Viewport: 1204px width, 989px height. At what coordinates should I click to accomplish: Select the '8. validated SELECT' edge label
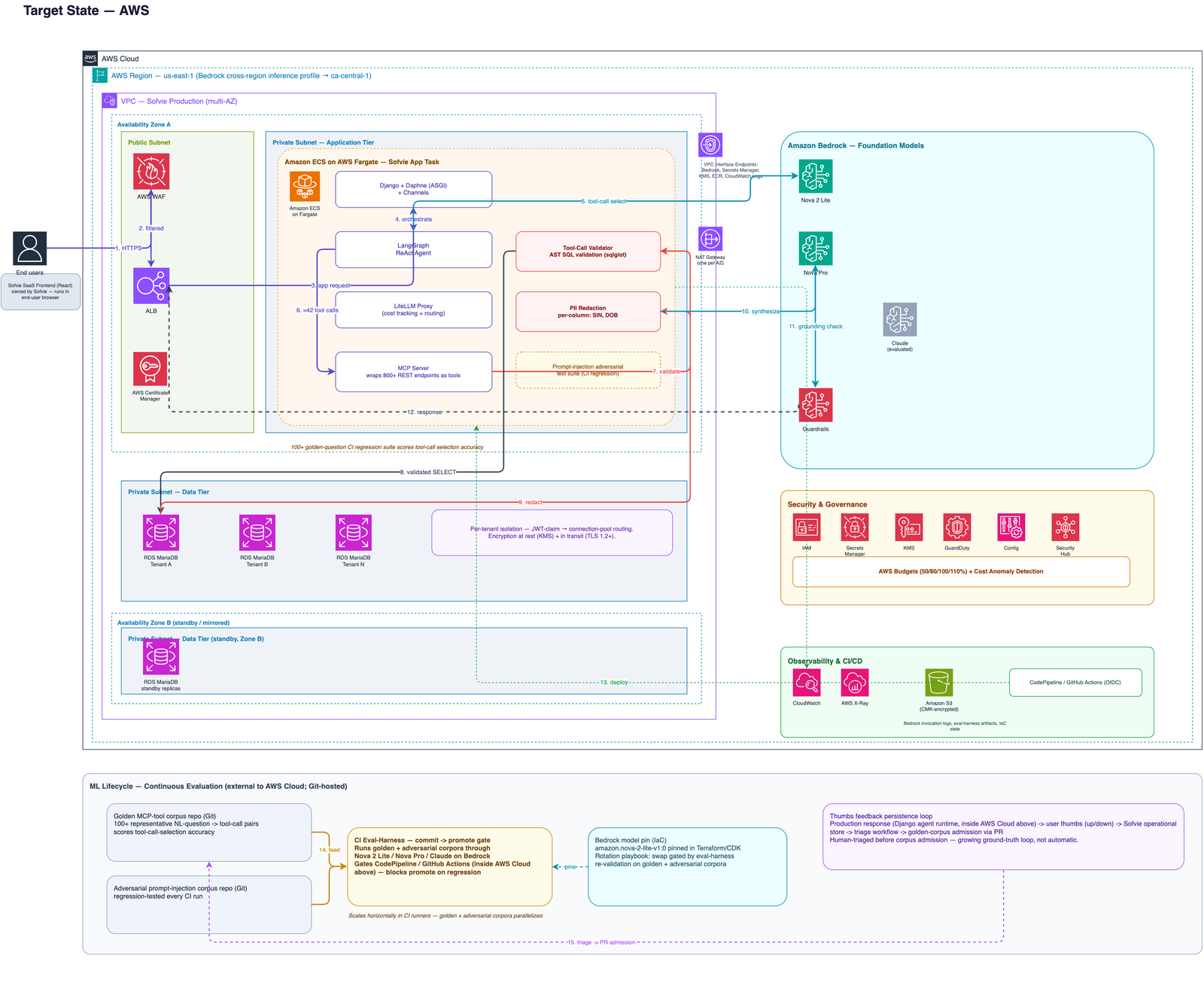(x=428, y=472)
